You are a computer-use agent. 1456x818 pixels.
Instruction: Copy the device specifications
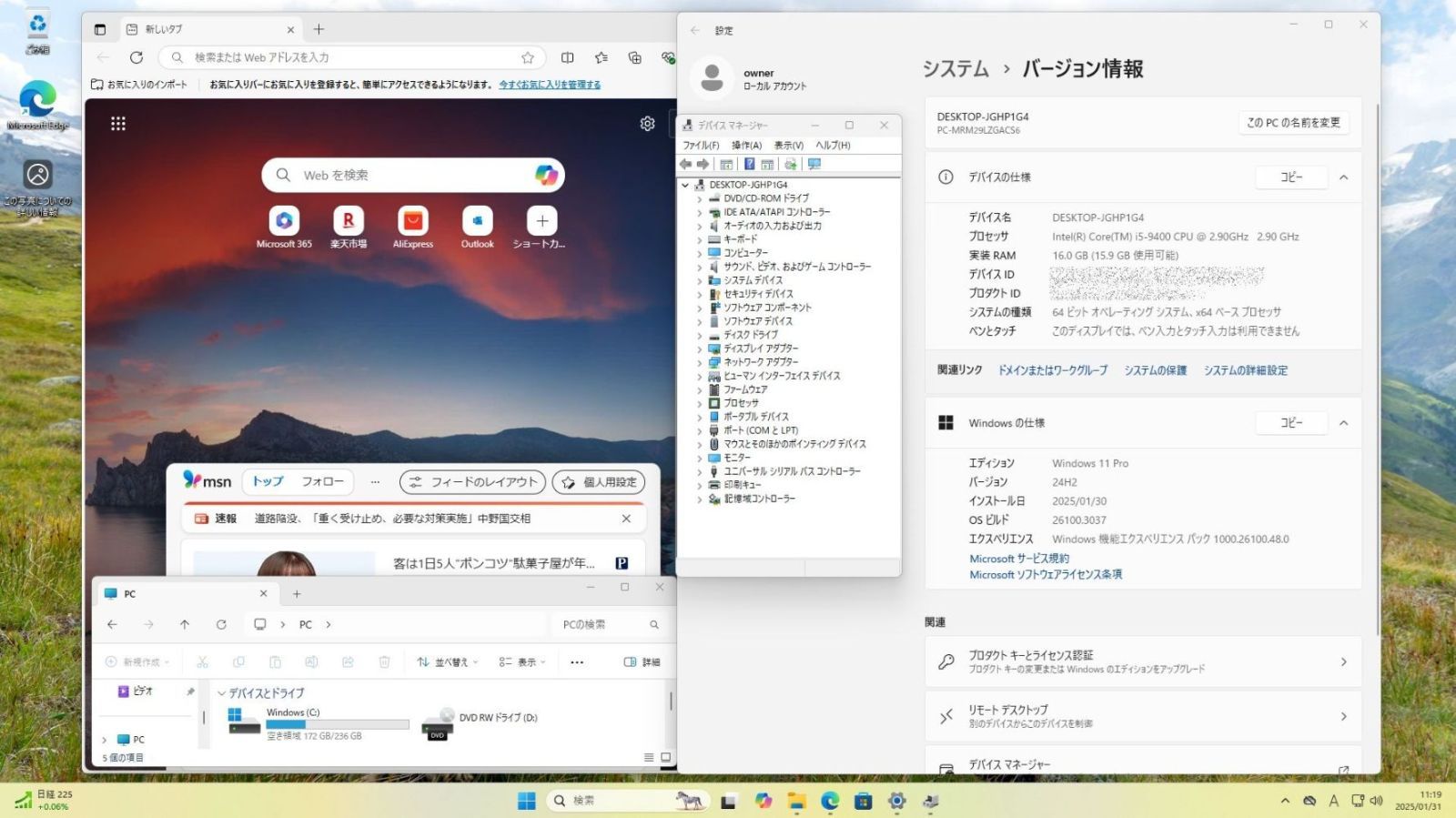[x=1291, y=177]
